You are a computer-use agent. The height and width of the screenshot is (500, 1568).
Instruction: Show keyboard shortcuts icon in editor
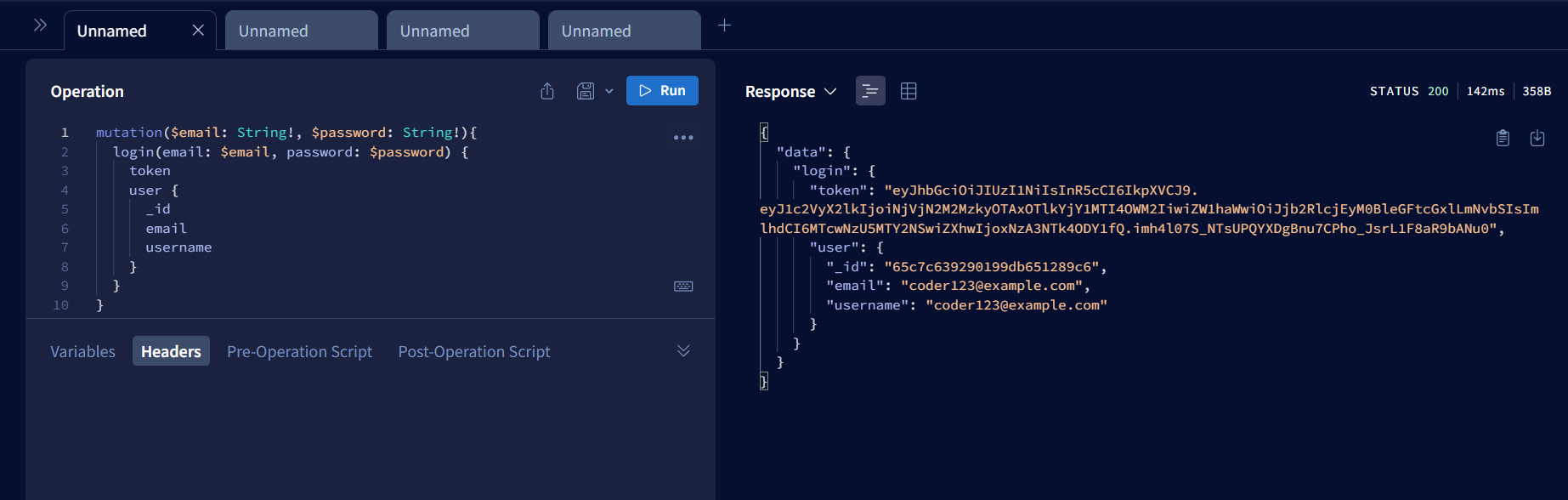tap(683, 287)
